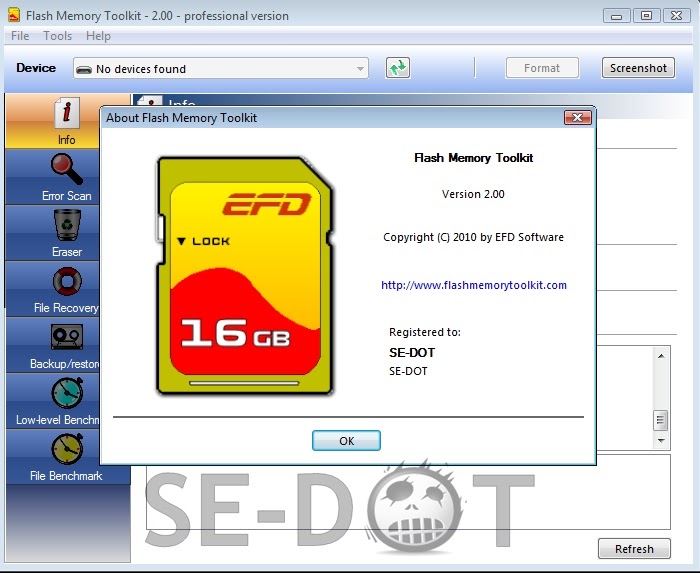Open the Info section in sidebar

pos(53,121)
